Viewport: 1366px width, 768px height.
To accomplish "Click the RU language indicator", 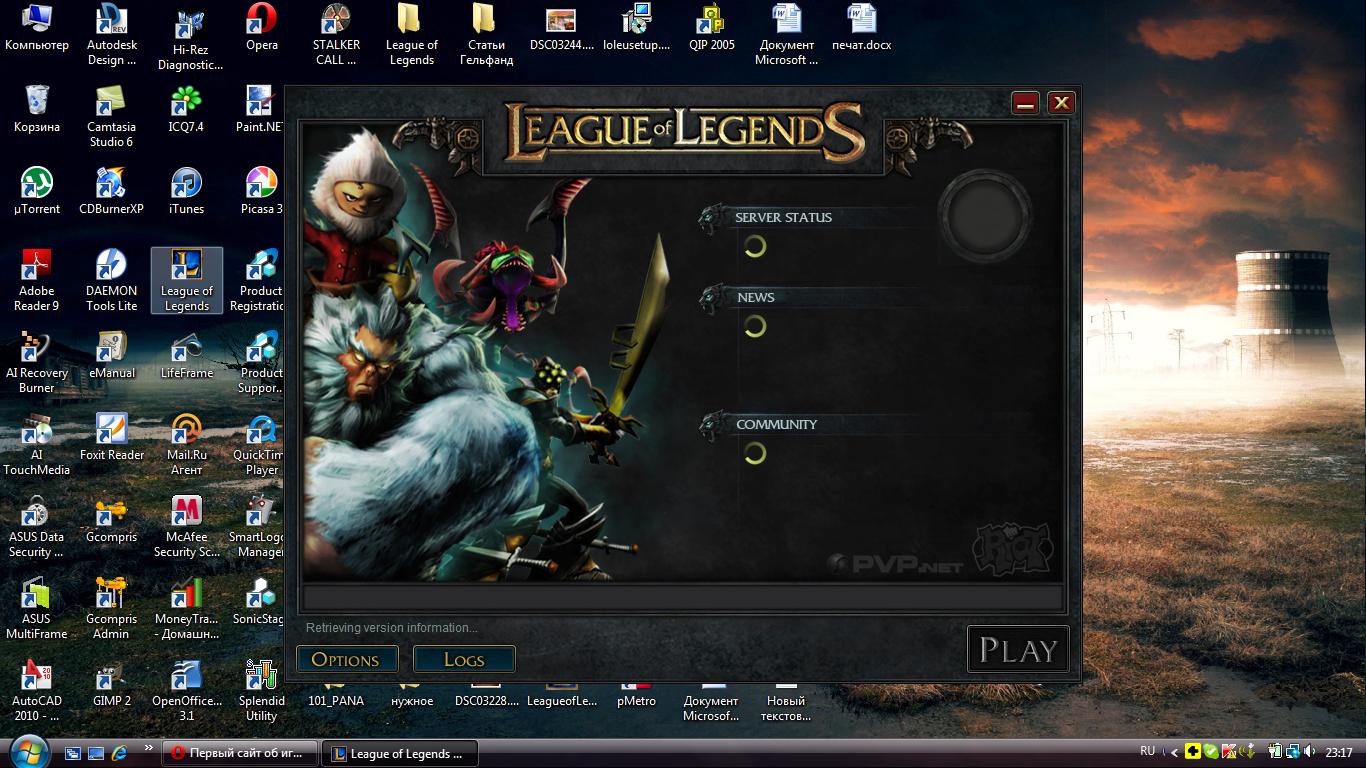I will 1147,751.
